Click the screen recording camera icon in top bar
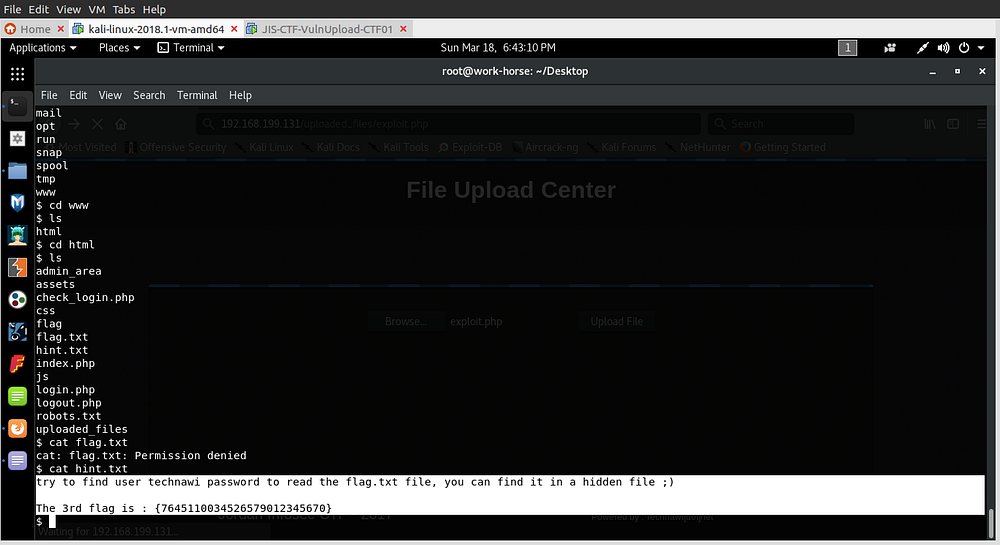1000x545 pixels. (x=890, y=48)
